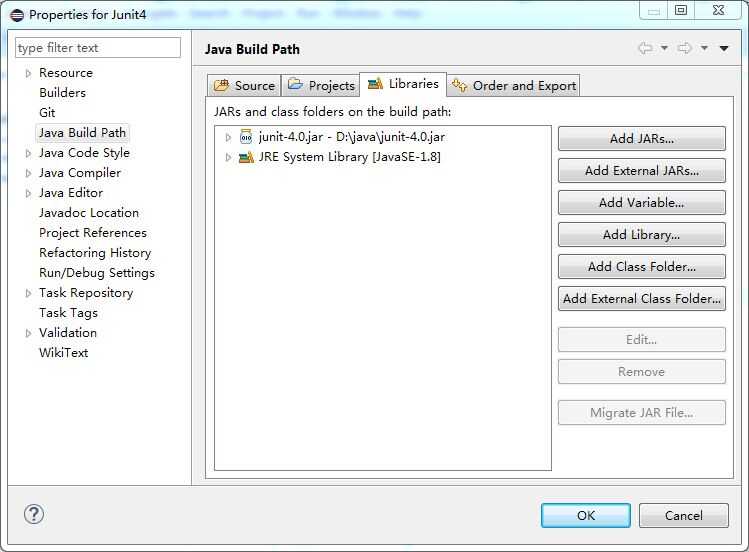Select the Libraries tab

[403, 84]
